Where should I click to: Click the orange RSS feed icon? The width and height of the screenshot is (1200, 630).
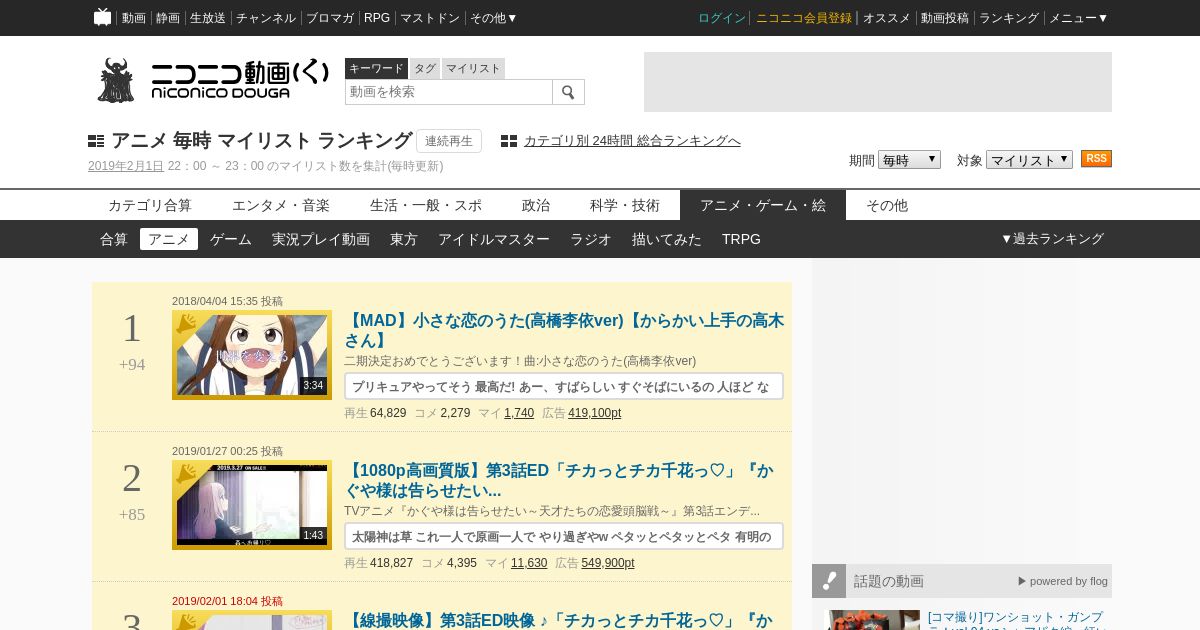tap(1096, 159)
